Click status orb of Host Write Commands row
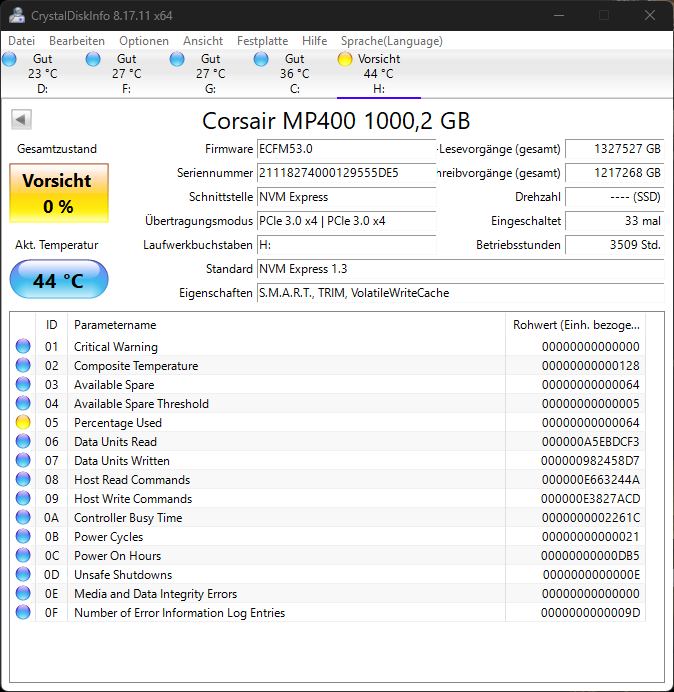Viewport: 674px width, 692px height. (23, 498)
